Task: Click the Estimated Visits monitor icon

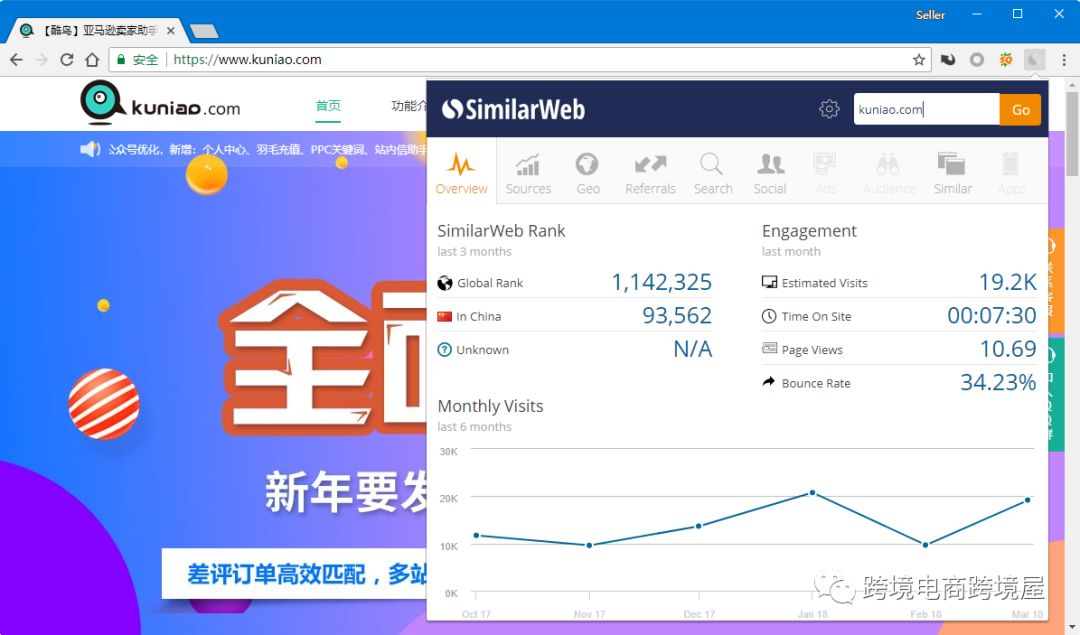Action: (x=769, y=282)
